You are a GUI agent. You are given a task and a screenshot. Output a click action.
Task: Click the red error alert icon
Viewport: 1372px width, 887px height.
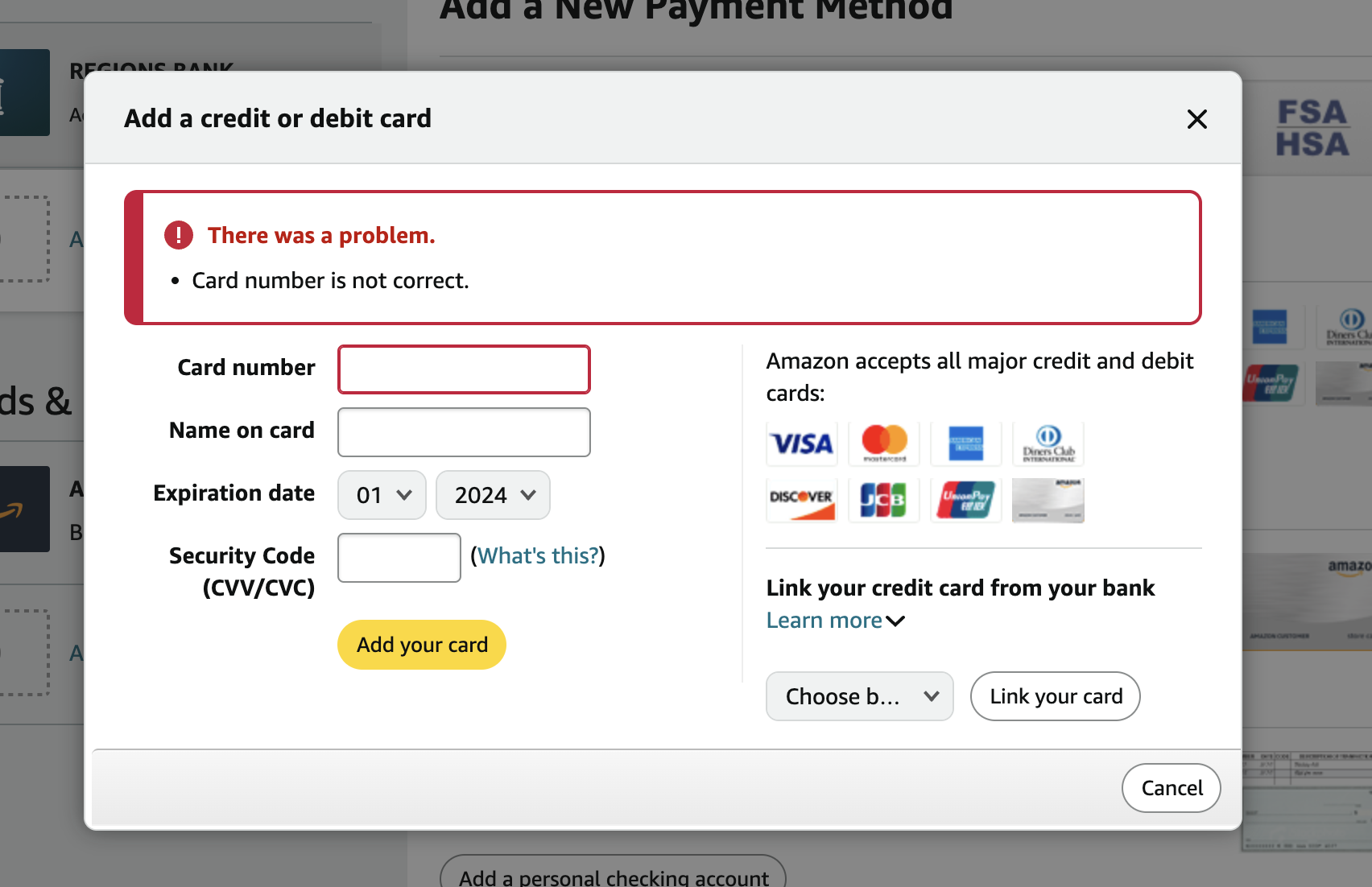coord(179,235)
